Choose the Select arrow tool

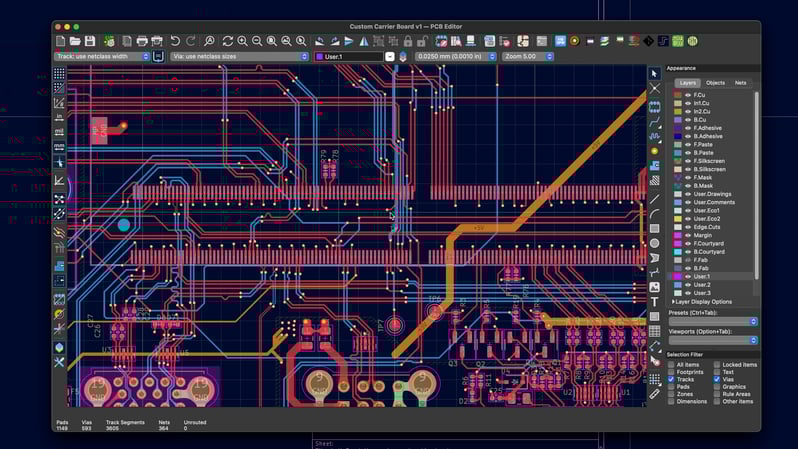click(654, 74)
